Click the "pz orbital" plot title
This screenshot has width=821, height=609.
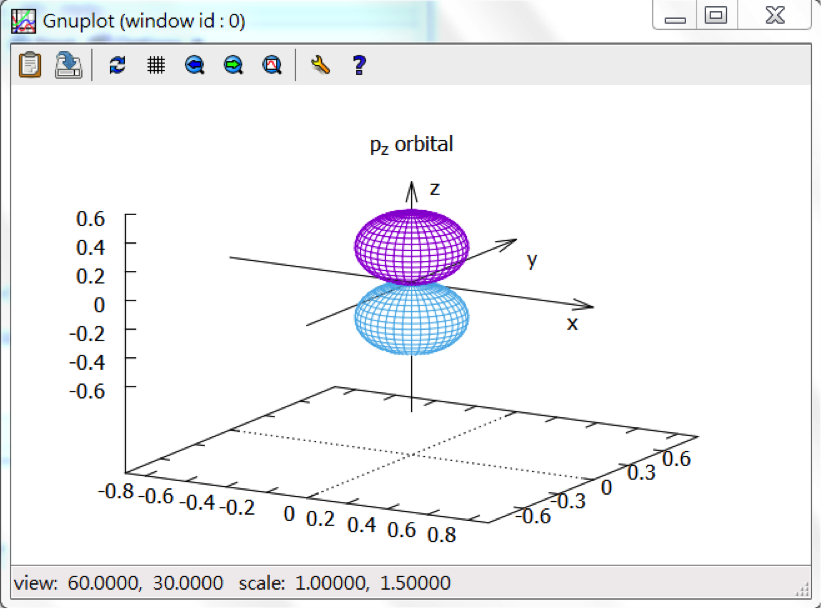tap(411, 145)
